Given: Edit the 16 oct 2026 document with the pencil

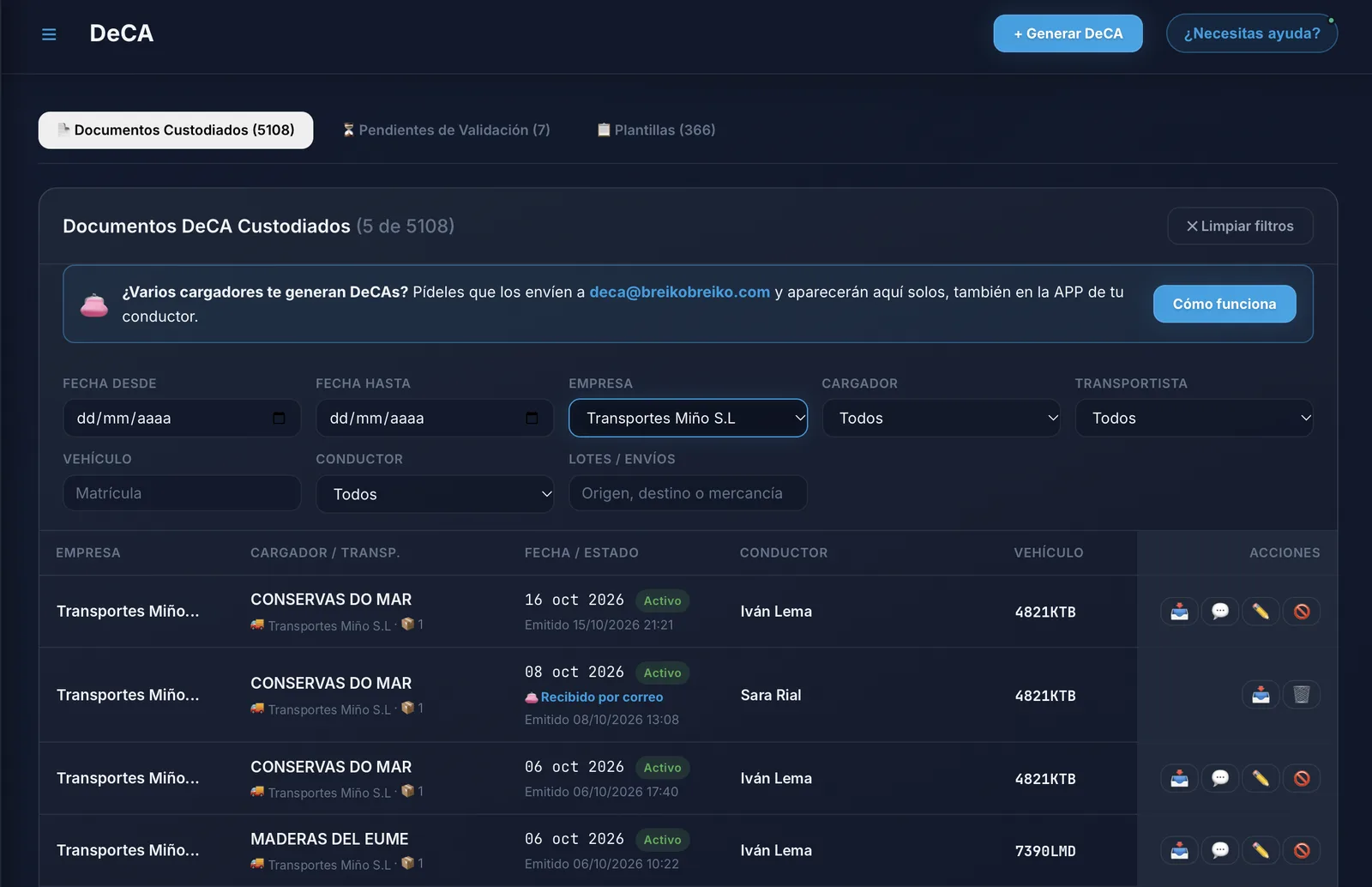Looking at the screenshot, I should click(1261, 612).
